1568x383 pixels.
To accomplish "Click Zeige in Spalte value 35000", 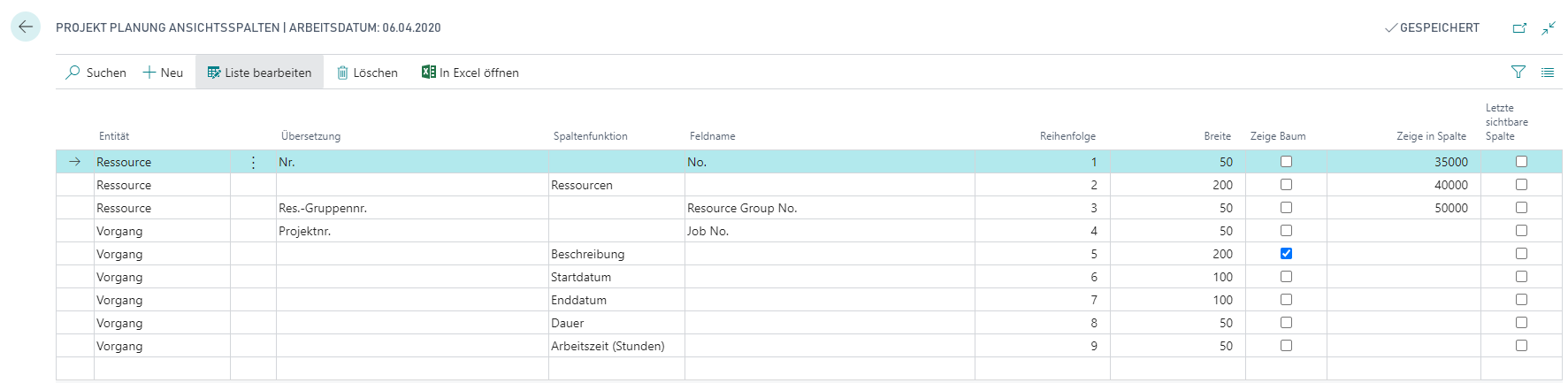I will click(1404, 162).
